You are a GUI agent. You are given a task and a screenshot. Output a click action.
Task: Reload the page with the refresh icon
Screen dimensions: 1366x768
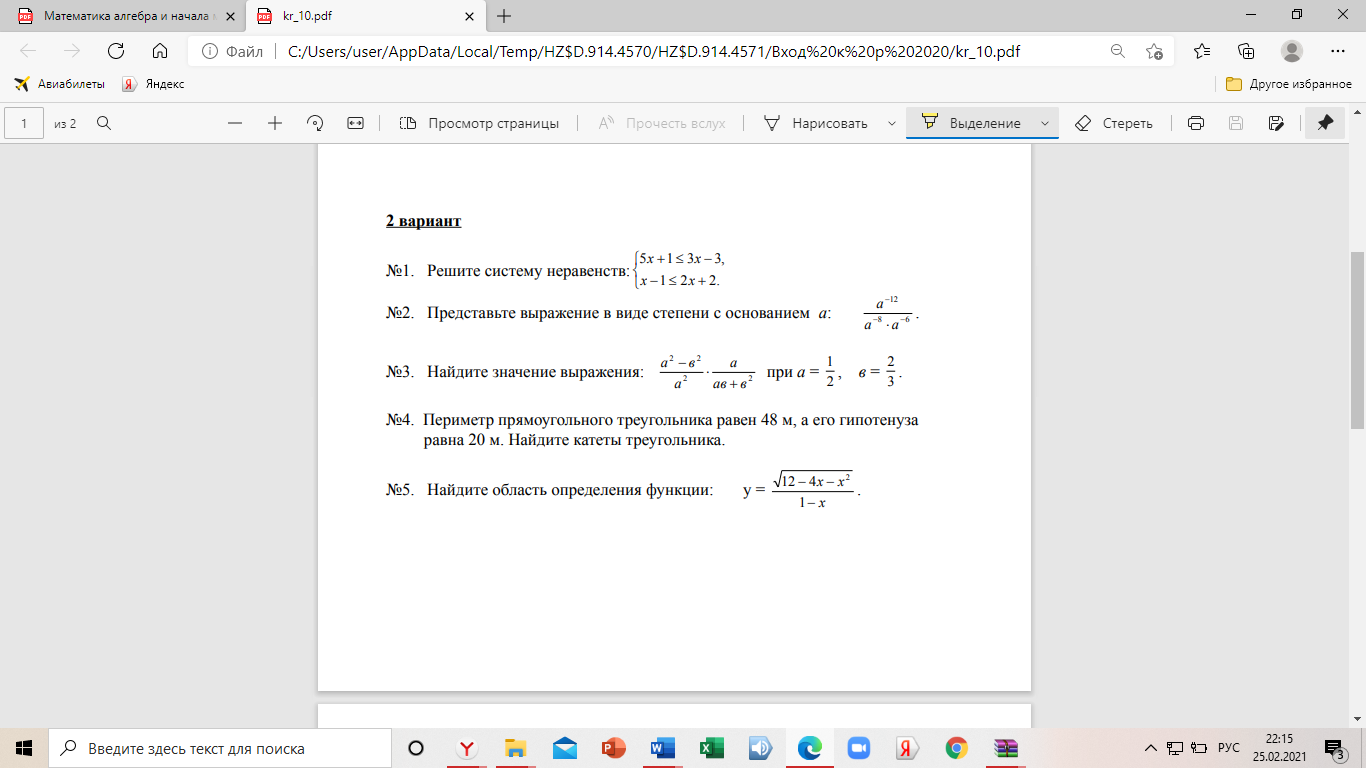click(115, 51)
